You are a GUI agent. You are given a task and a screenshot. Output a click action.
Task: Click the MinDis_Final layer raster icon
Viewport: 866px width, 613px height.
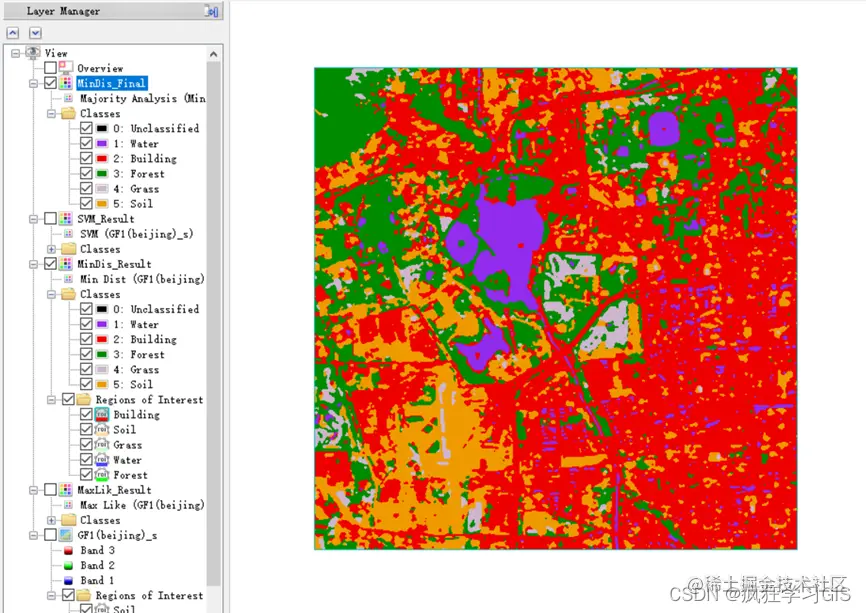(x=66, y=83)
